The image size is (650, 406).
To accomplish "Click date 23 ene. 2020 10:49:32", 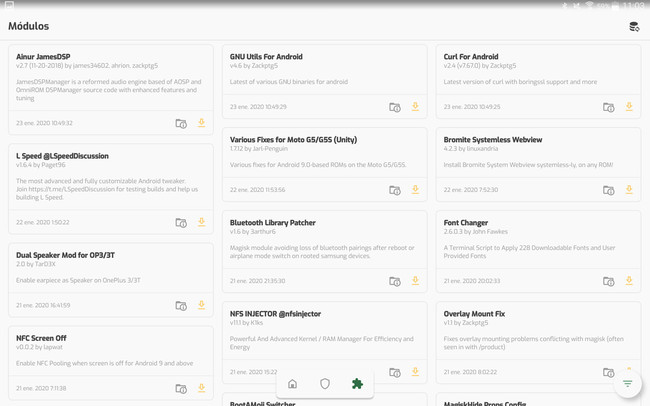I will pos(44,123).
